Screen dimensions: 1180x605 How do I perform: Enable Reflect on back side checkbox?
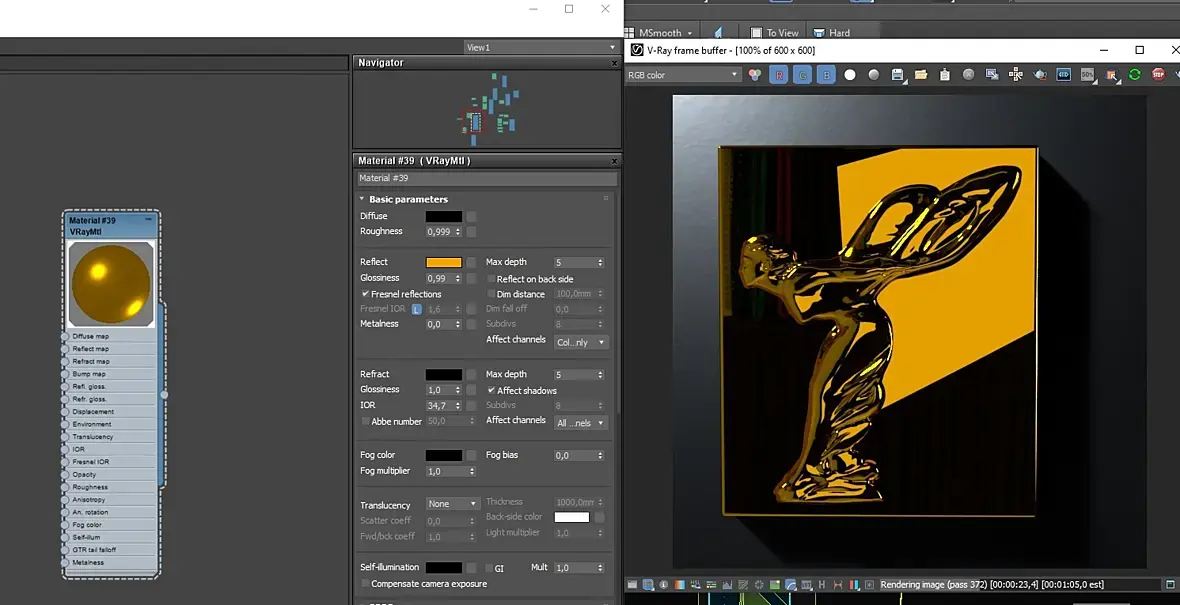491,279
